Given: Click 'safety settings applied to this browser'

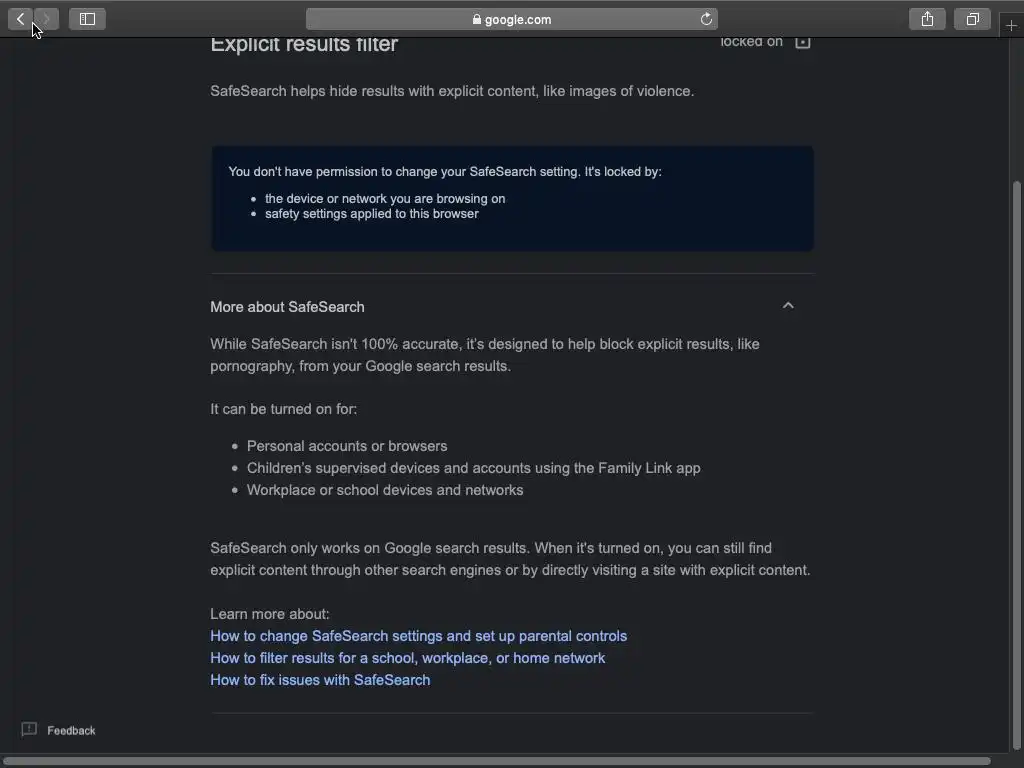Looking at the screenshot, I should [372, 214].
